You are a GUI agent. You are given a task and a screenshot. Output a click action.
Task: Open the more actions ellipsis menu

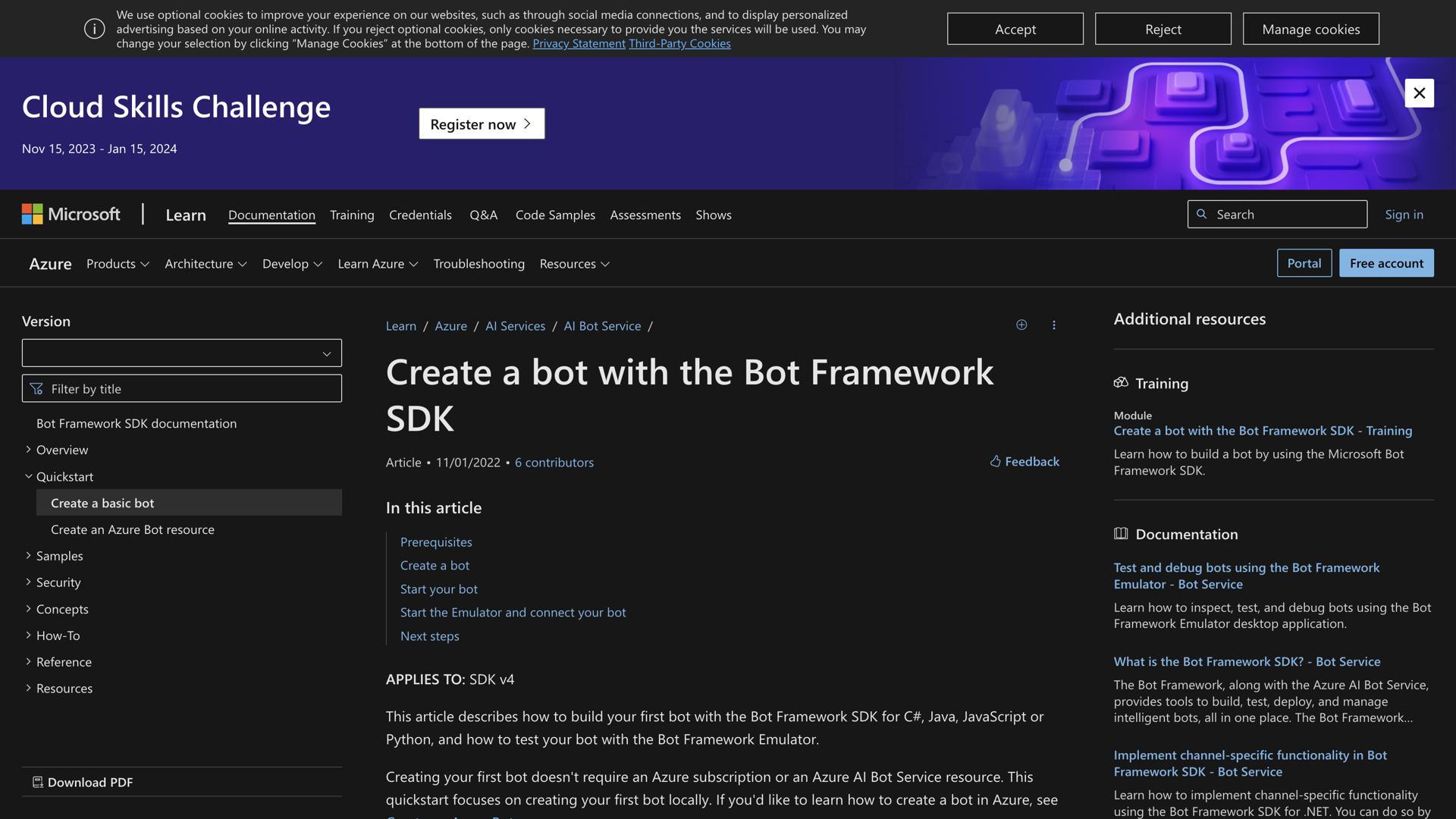[1054, 325]
